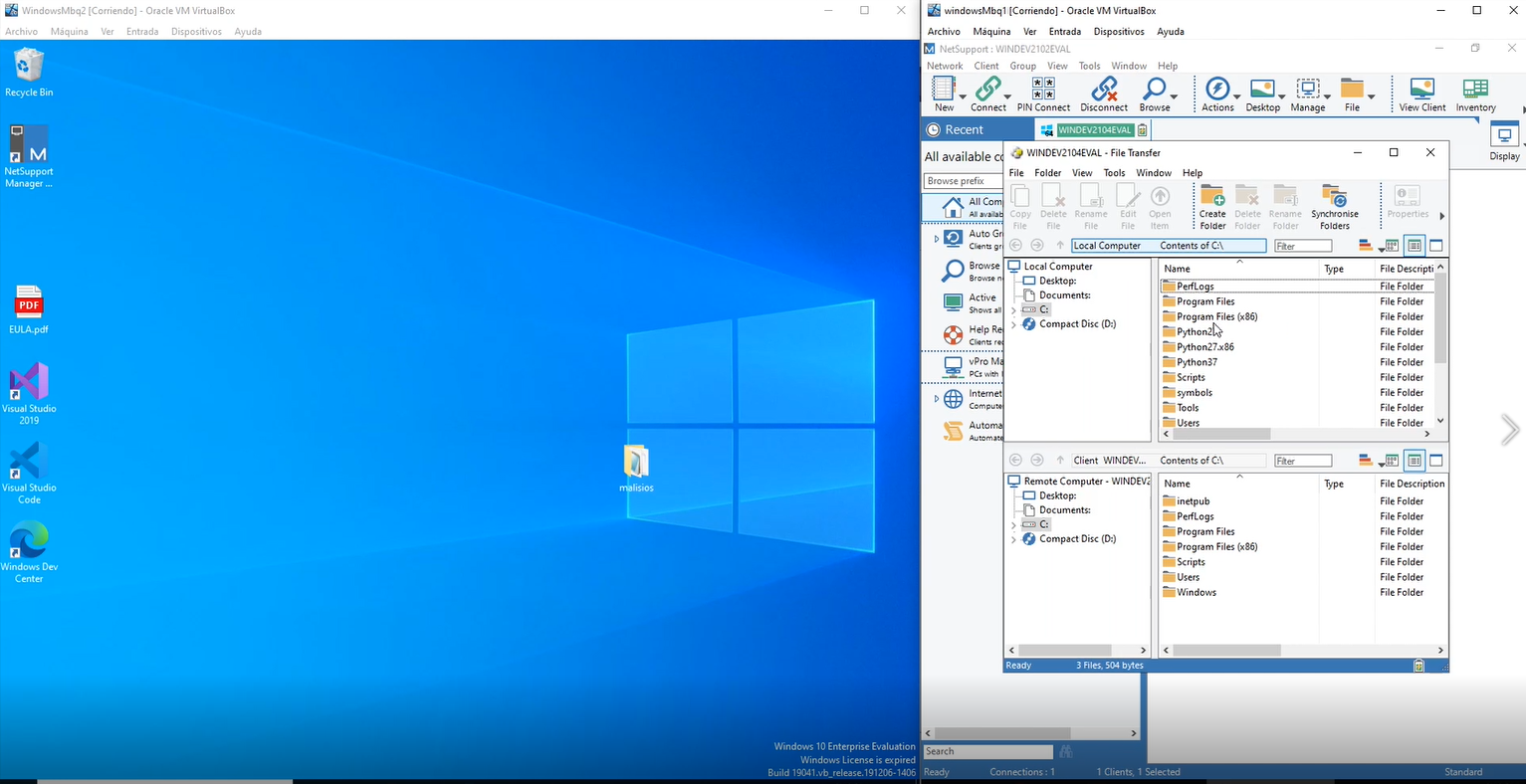Screen dimensions: 1526x784
Task: Click the Open Item toolbar icon
Action: (1160, 206)
